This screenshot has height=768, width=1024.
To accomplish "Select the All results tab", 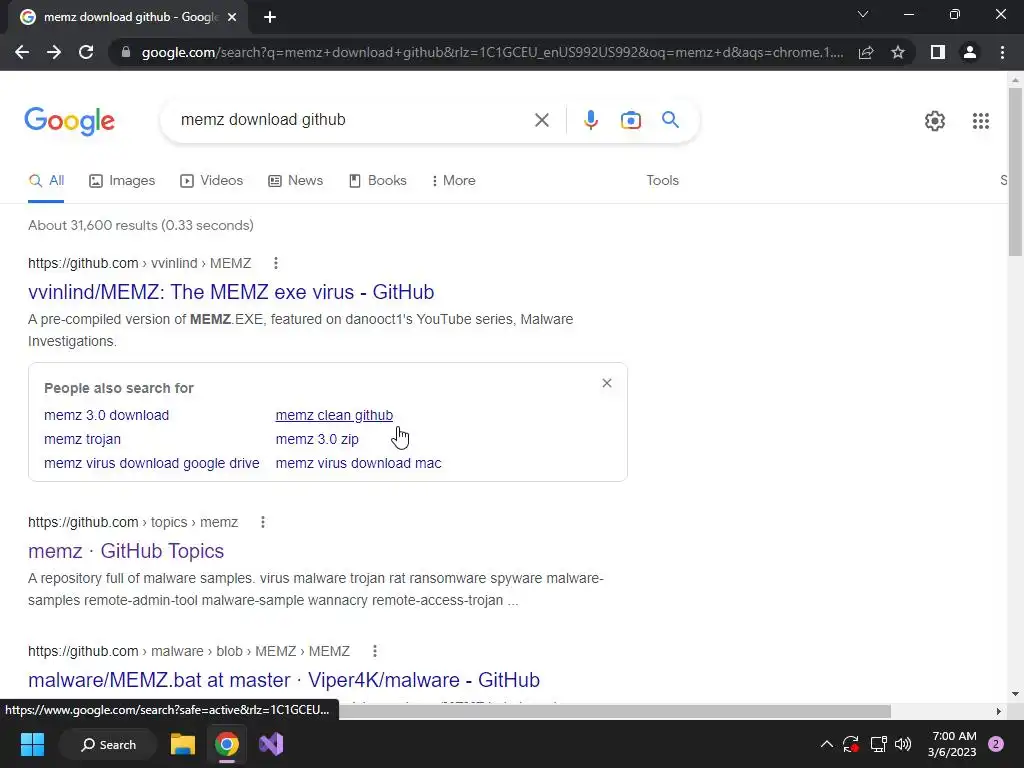I will (x=46, y=181).
